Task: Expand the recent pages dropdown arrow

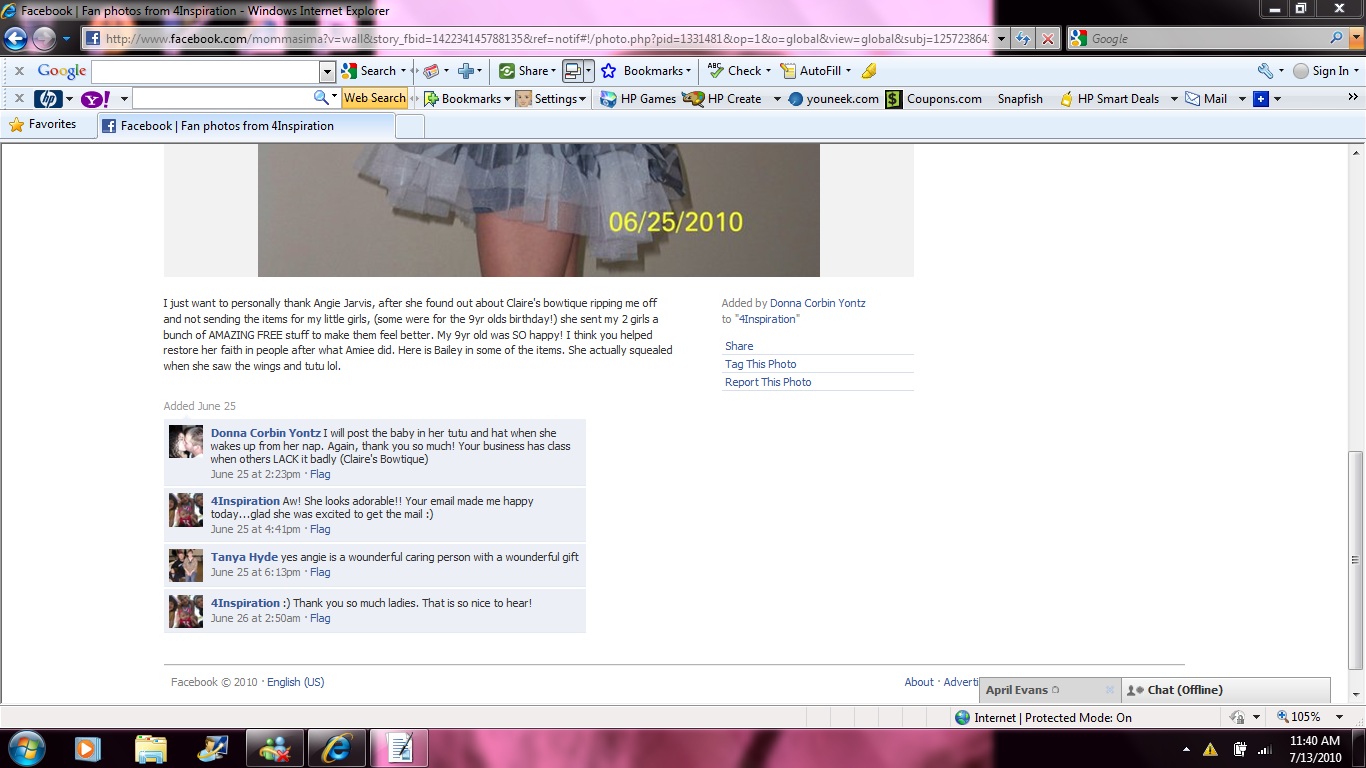Action: pyautogui.click(x=66, y=39)
